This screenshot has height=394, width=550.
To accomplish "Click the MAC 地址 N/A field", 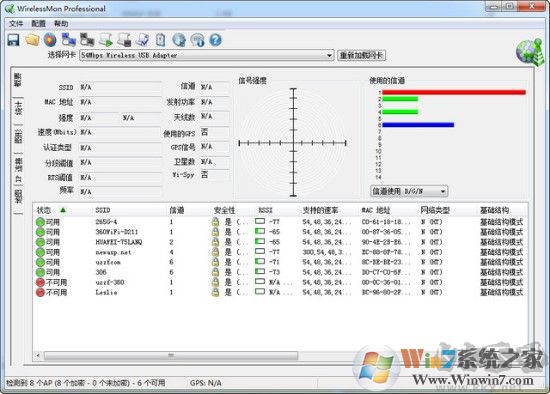I will pyautogui.click(x=120, y=102).
